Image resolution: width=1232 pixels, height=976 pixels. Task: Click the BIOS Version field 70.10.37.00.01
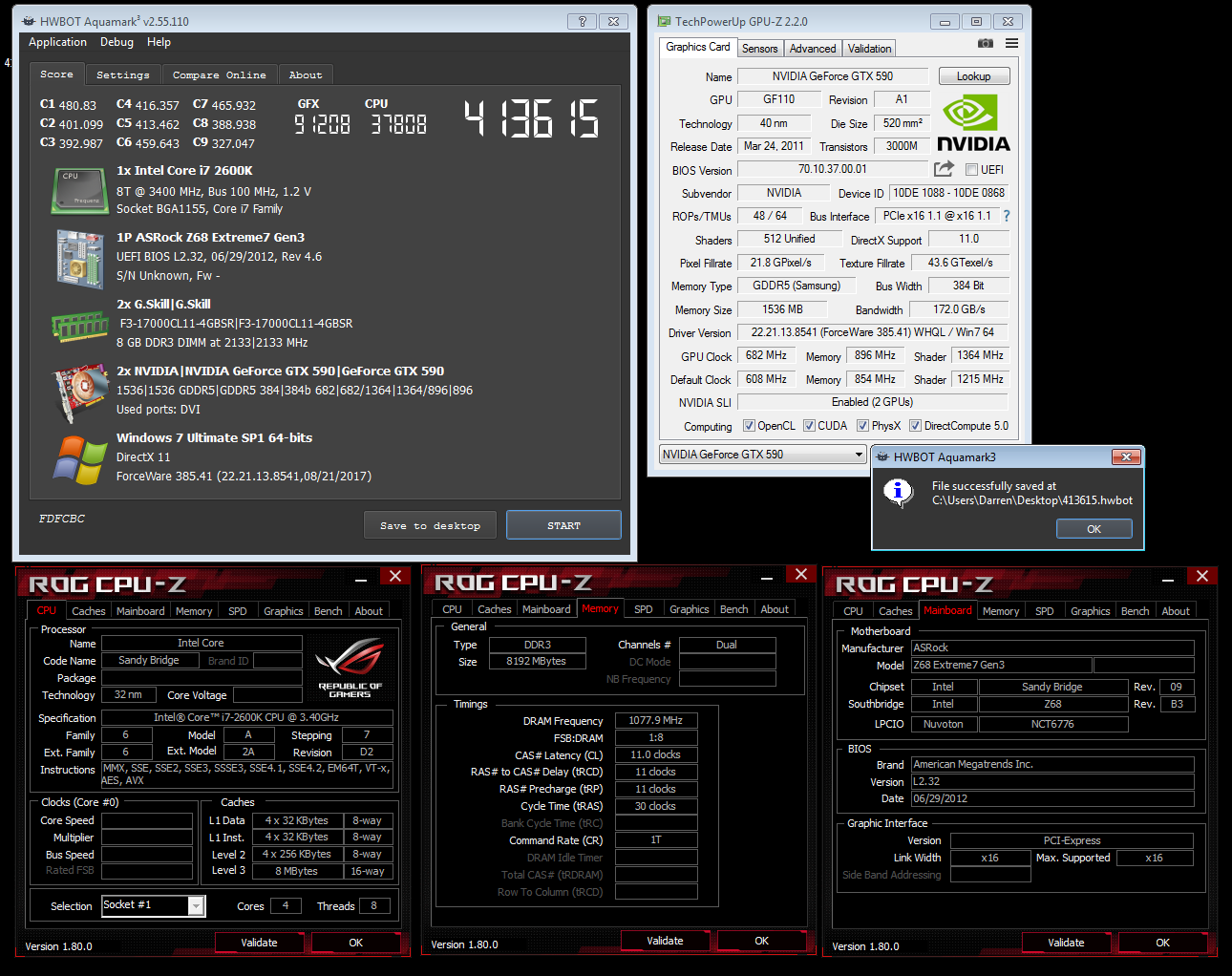click(832, 169)
